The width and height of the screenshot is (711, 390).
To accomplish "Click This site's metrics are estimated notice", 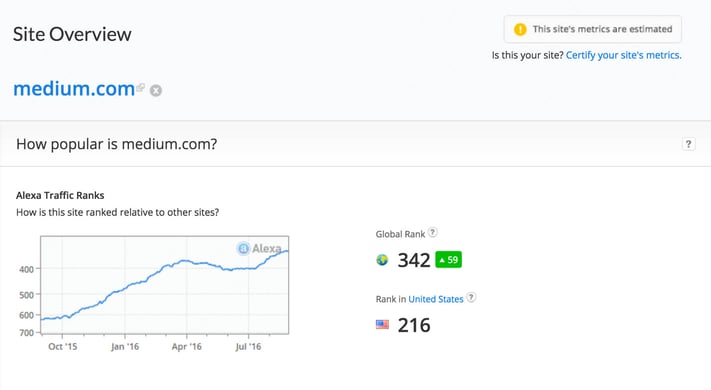I will [593, 29].
